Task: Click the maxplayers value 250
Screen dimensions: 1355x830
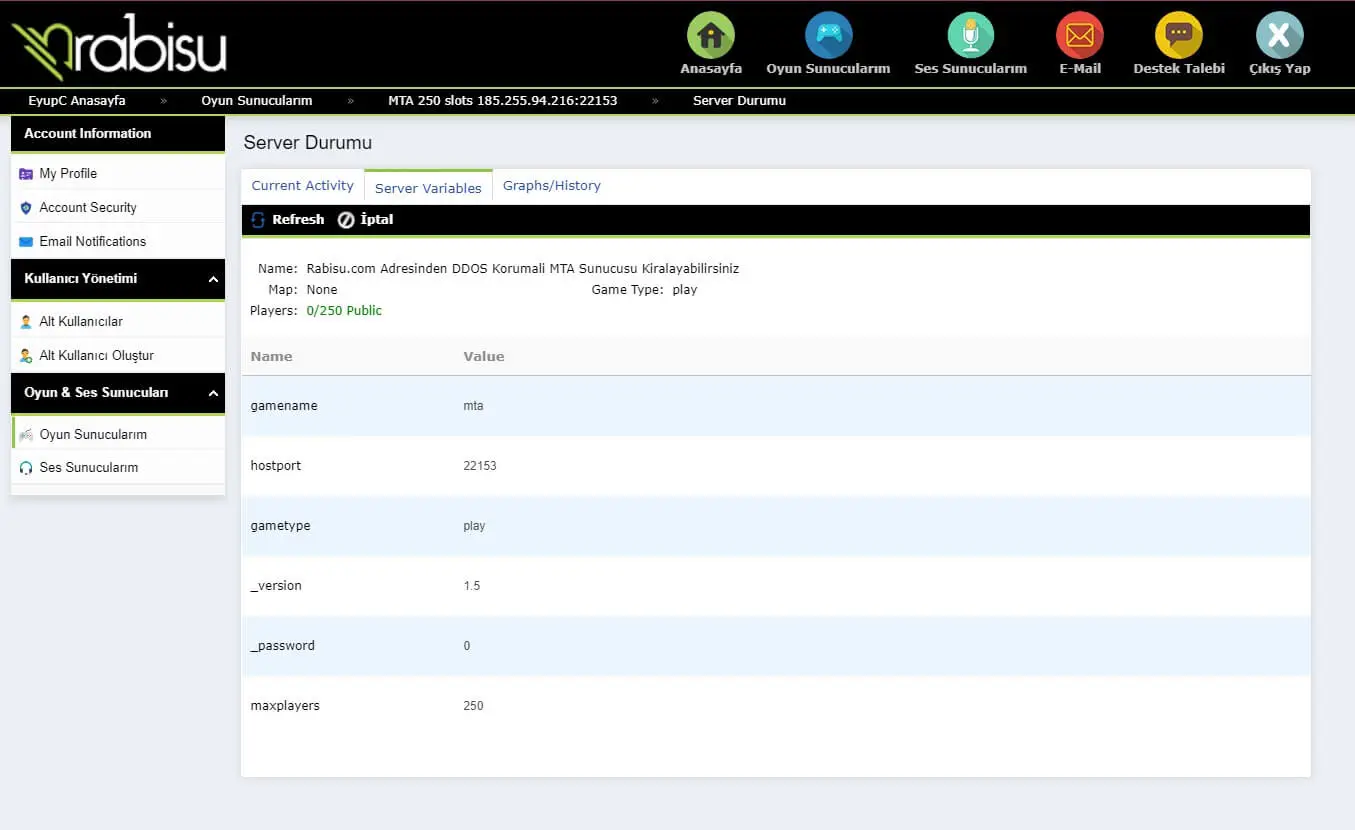Action: coord(474,706)
